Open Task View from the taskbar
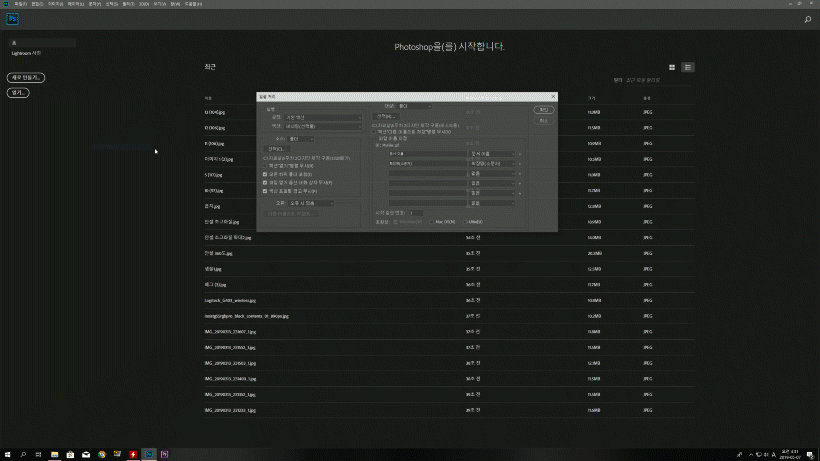Viewport: 820px width, 461px height. coord(38,454)
